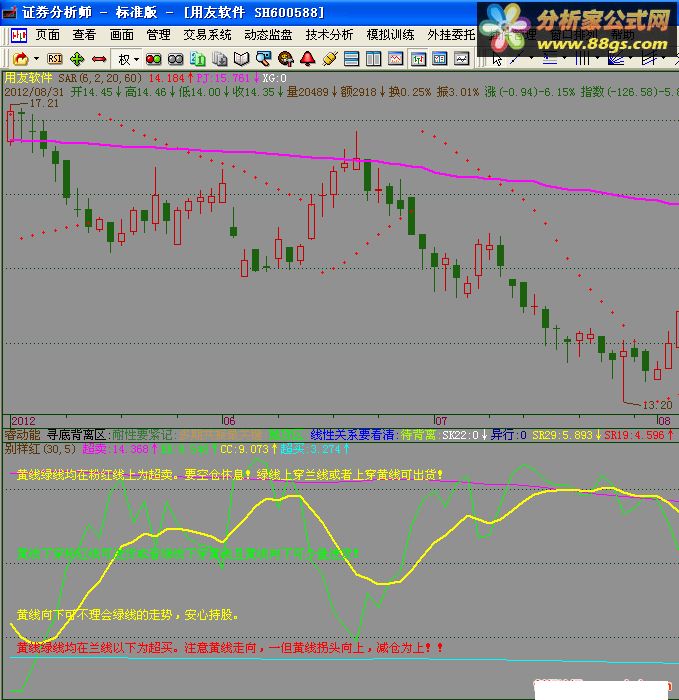
Task: Click the magnifier stock search icon
Action: tap(263, 59)
